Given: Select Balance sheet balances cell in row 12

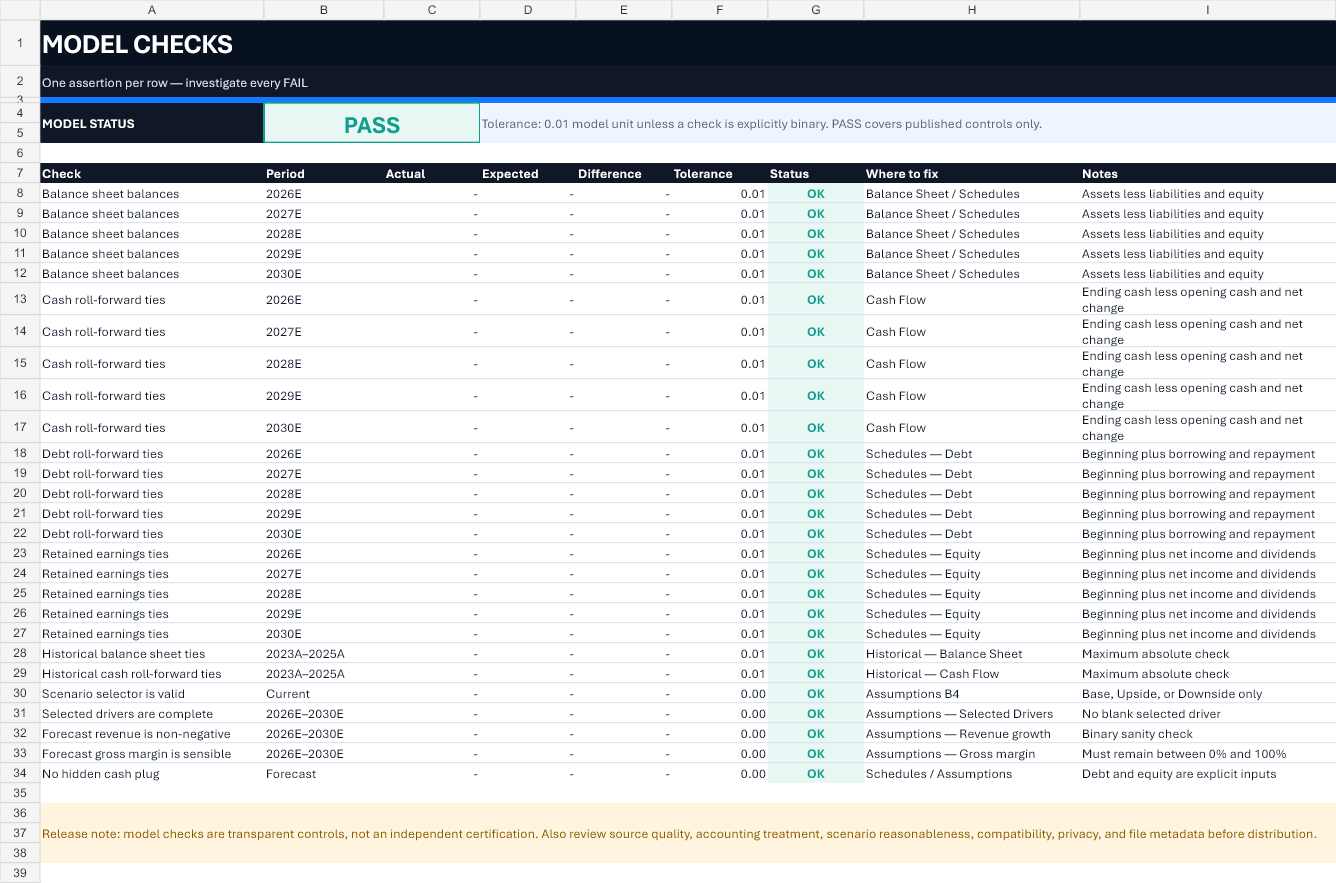Looking at the screenshot, I should click(x=152, y=273).
